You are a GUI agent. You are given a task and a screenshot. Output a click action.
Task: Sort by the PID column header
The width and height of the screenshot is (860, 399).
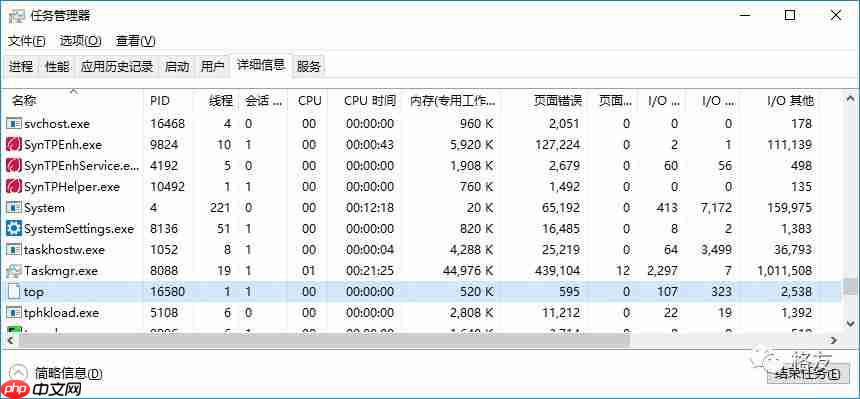point(168,100)
